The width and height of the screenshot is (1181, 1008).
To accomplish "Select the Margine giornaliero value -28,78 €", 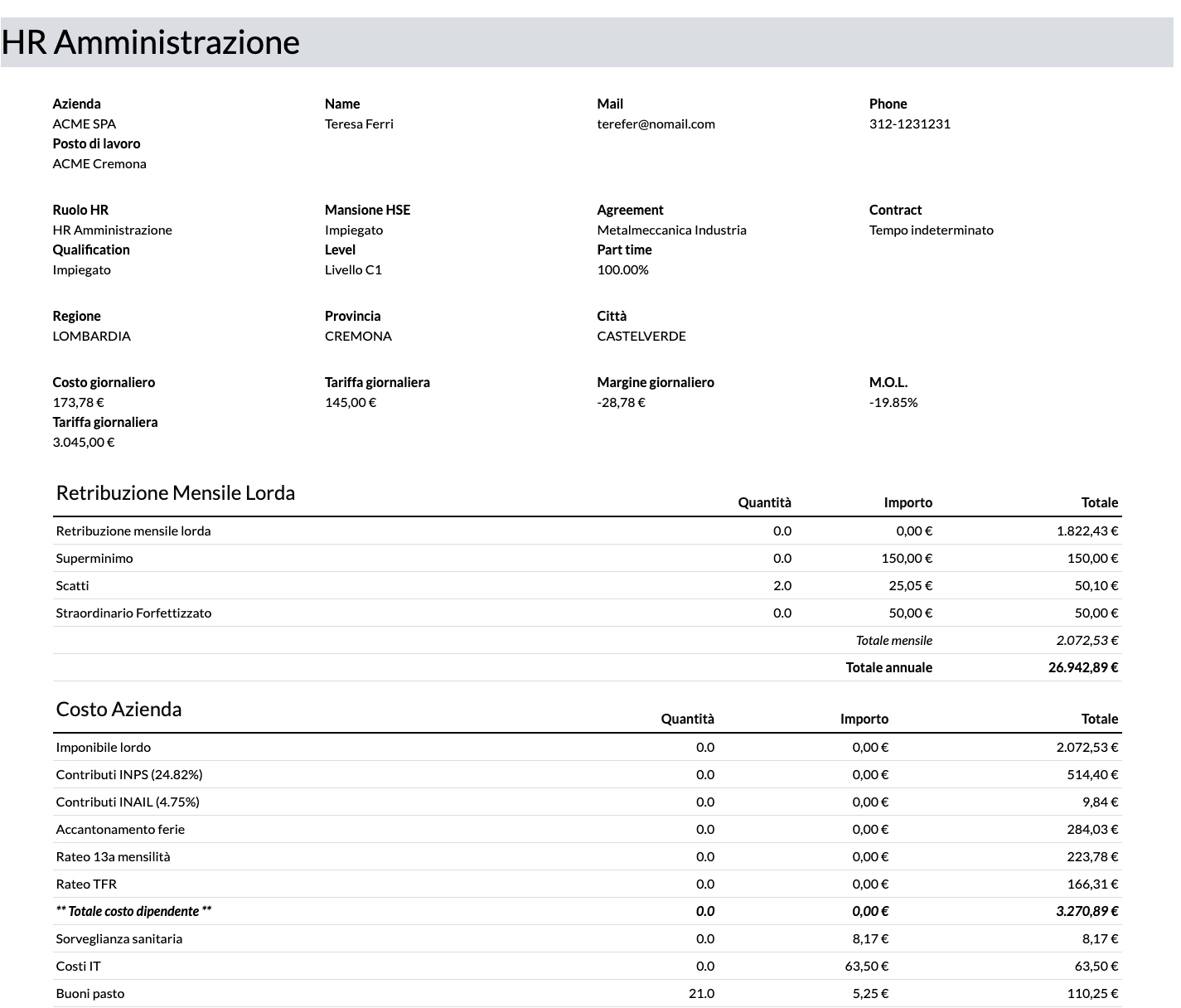I will click(621, 402).
